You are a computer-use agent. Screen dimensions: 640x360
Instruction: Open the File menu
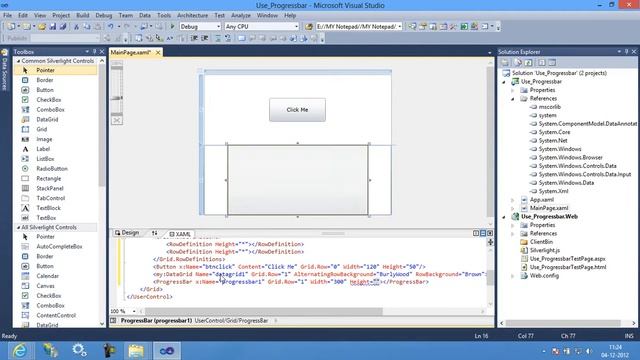(x=7, y=16)
